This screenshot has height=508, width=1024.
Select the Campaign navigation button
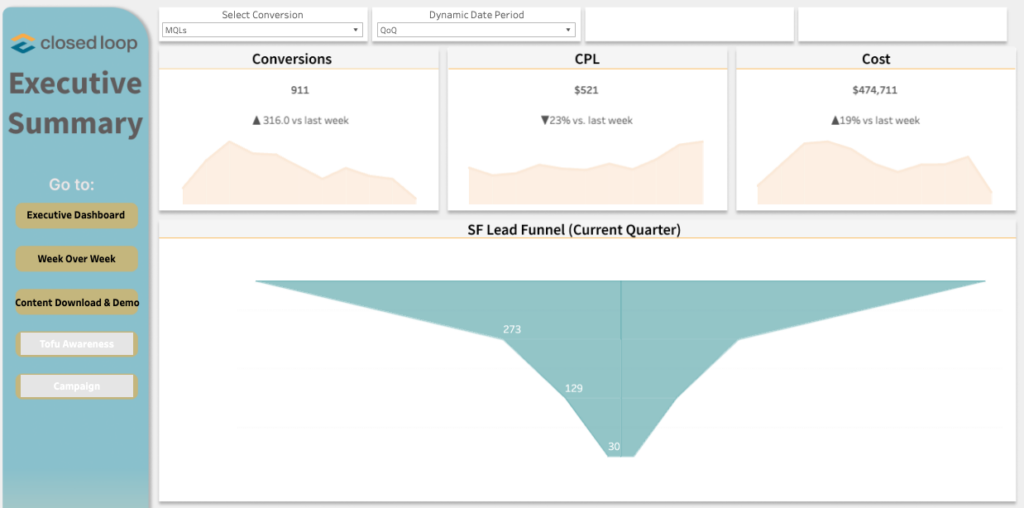pyautogui.click(x=76, y=386)
